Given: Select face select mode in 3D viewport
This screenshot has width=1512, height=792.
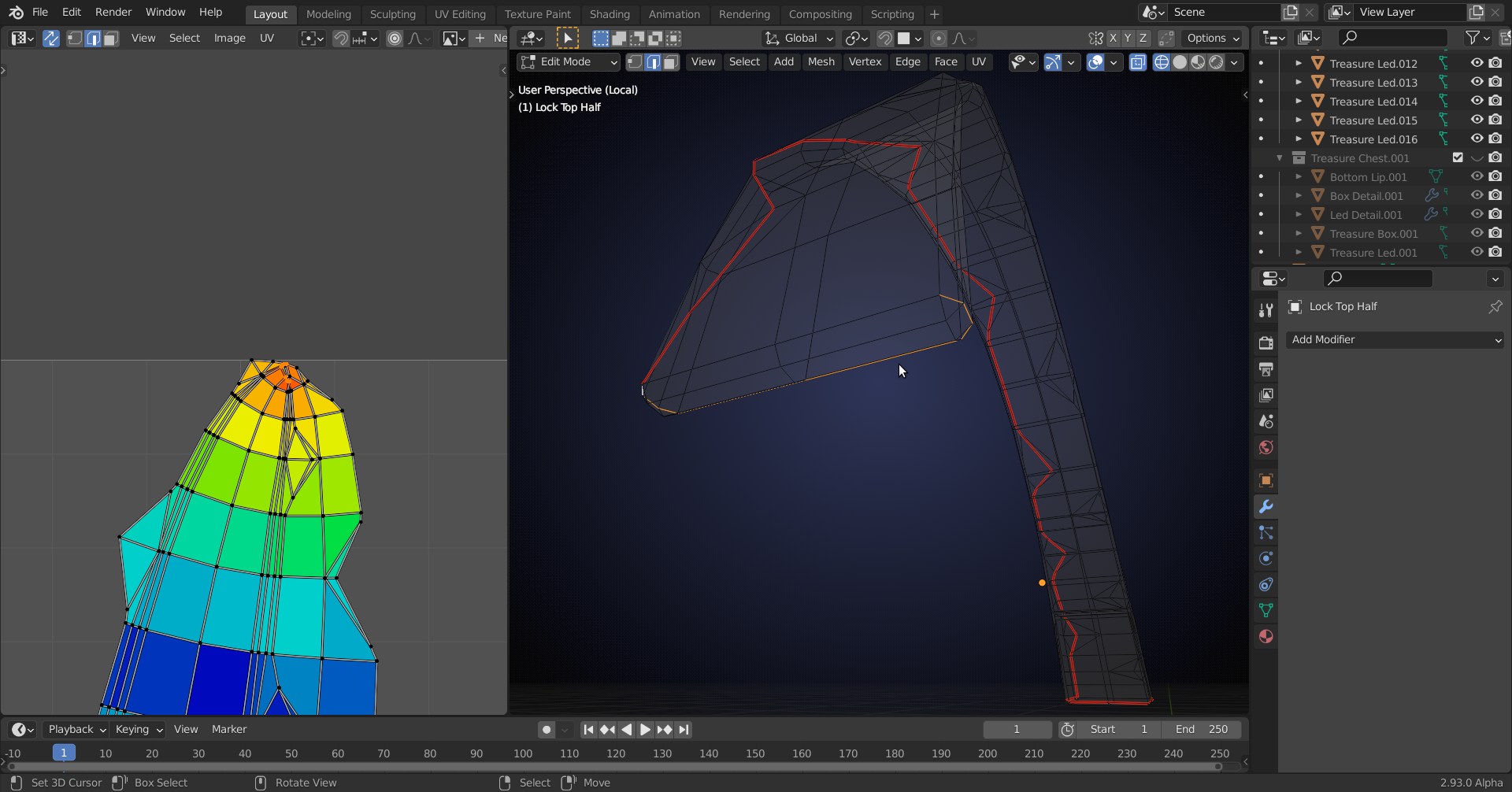Looking at the screenshot, I should pyautogui.click(x=671, y=62).
